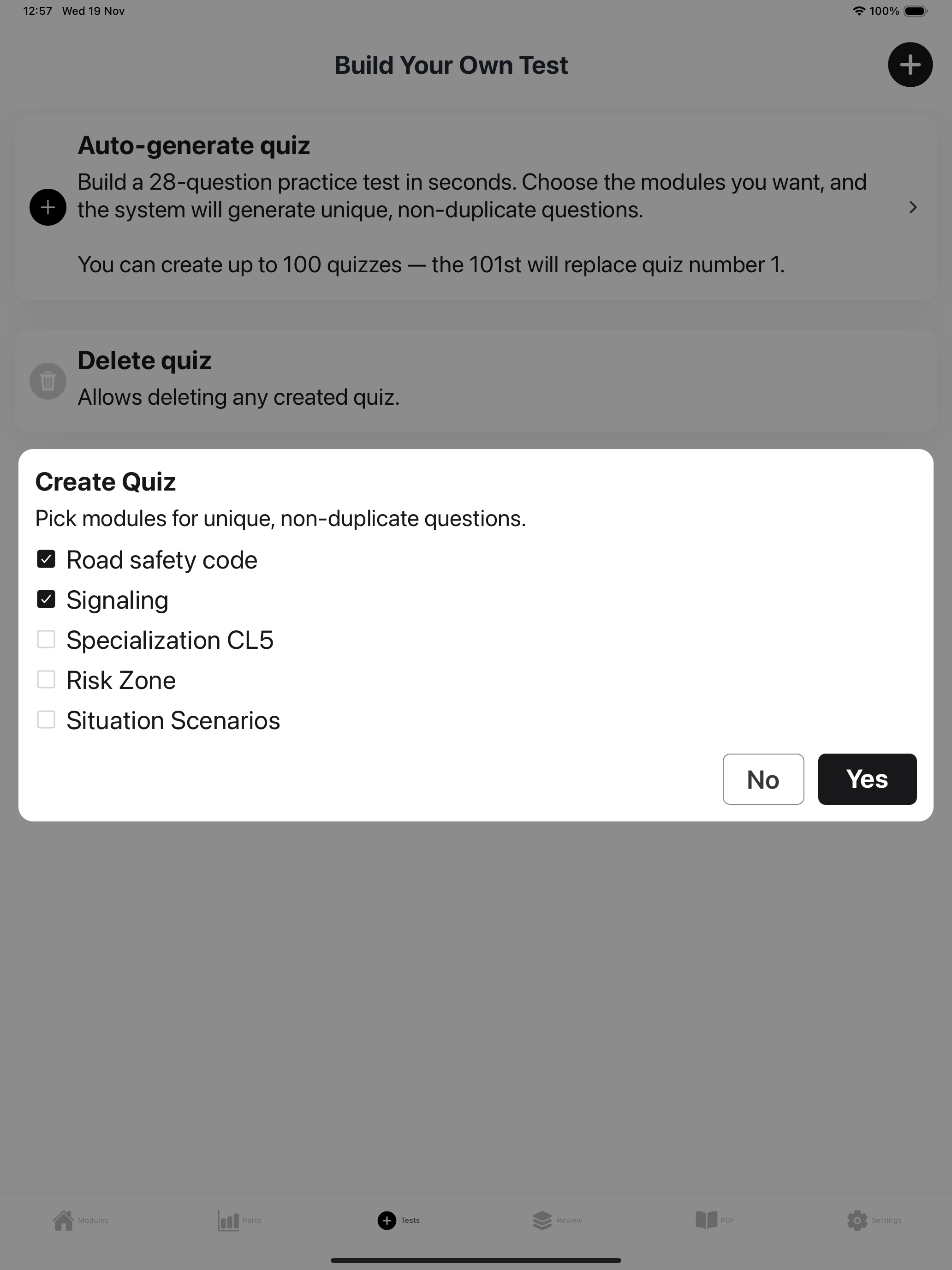Tap the plus circle beside Auto-generate quiz

click(x=48, y=209)
